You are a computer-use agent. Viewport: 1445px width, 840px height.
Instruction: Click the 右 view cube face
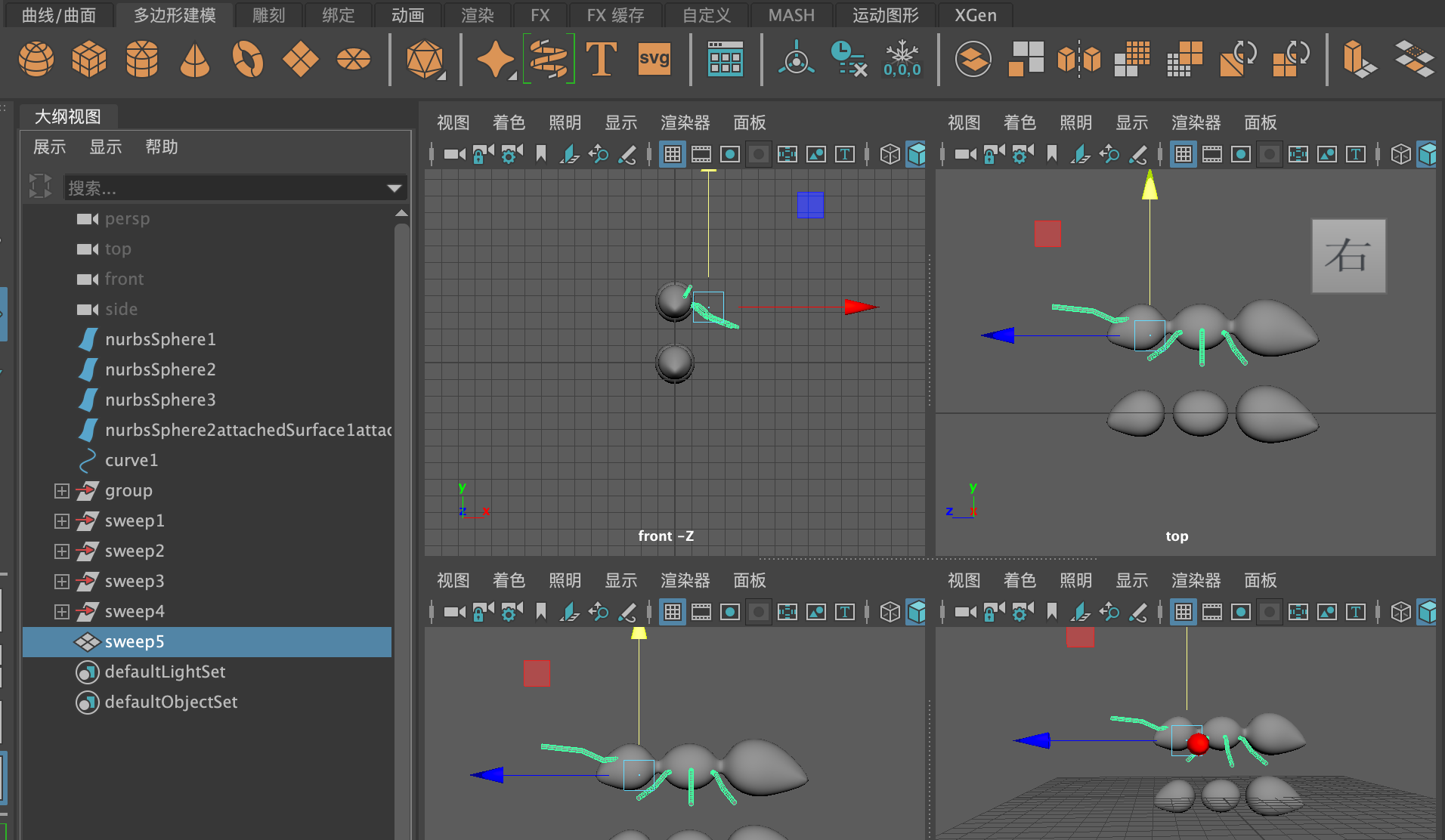[1348, 255]
